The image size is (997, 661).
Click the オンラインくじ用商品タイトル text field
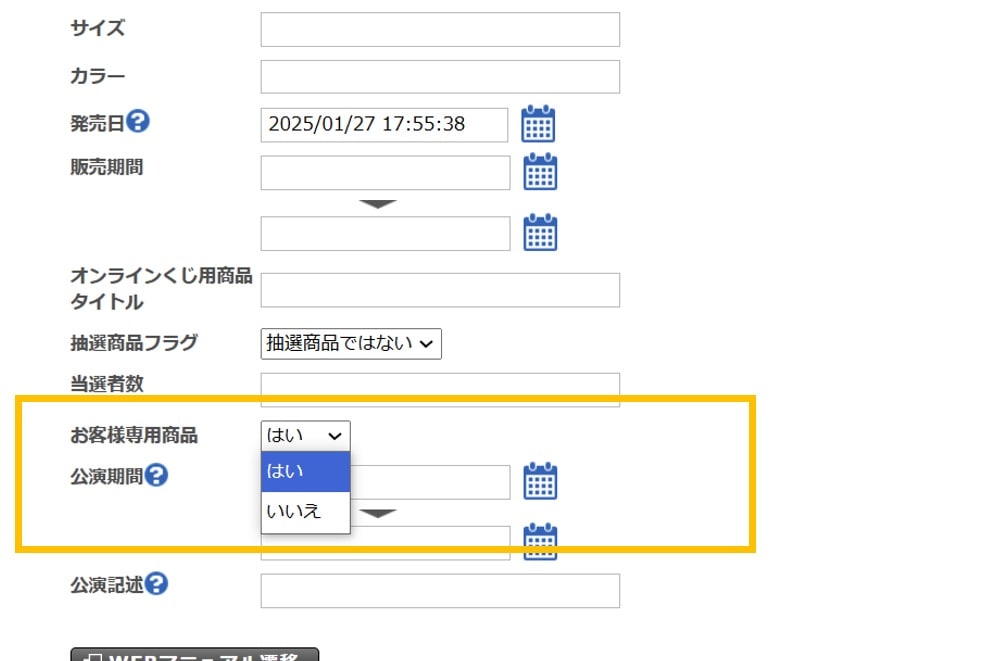[440, 289]
